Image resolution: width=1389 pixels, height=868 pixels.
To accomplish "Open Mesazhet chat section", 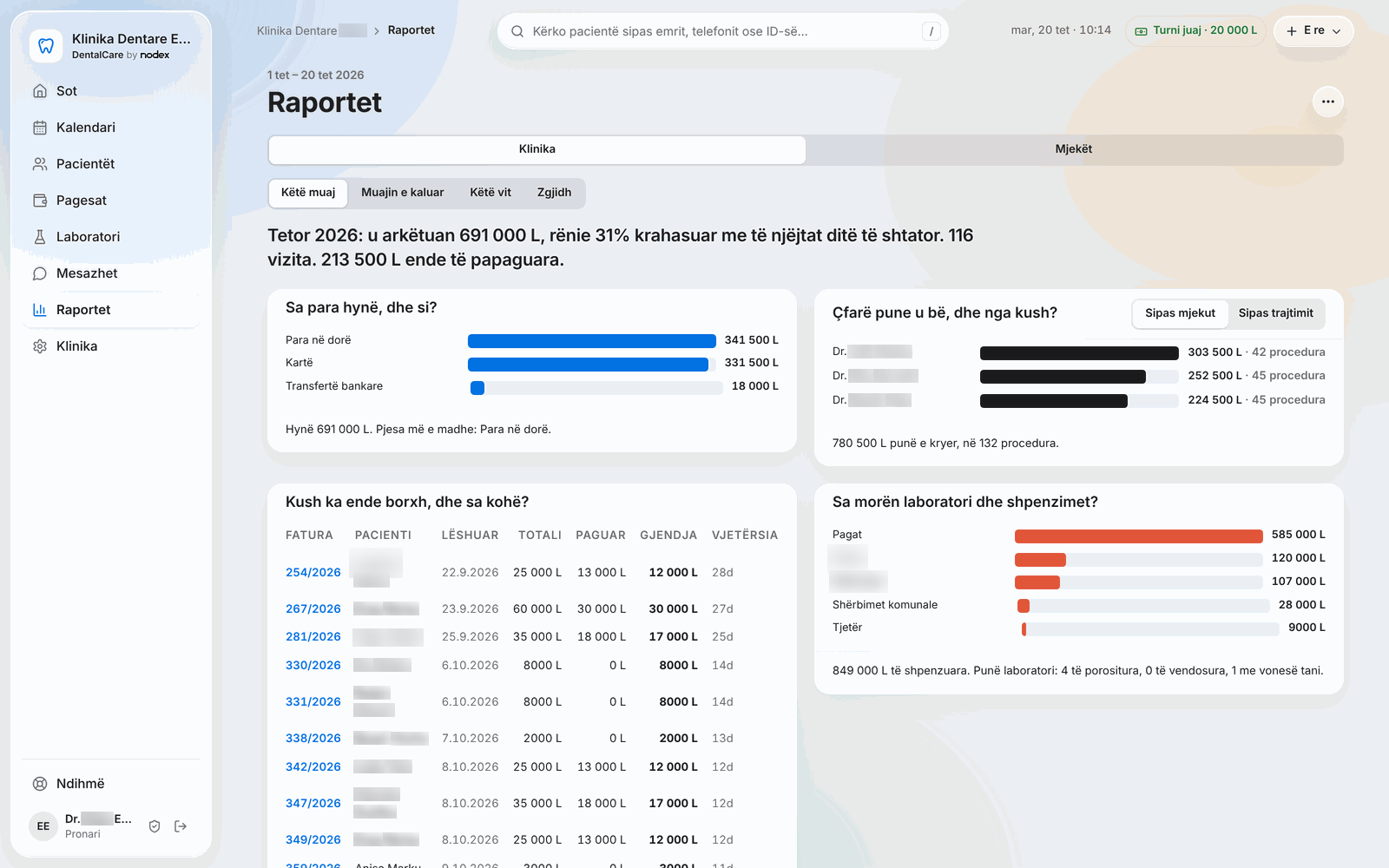I will (111, 273).
